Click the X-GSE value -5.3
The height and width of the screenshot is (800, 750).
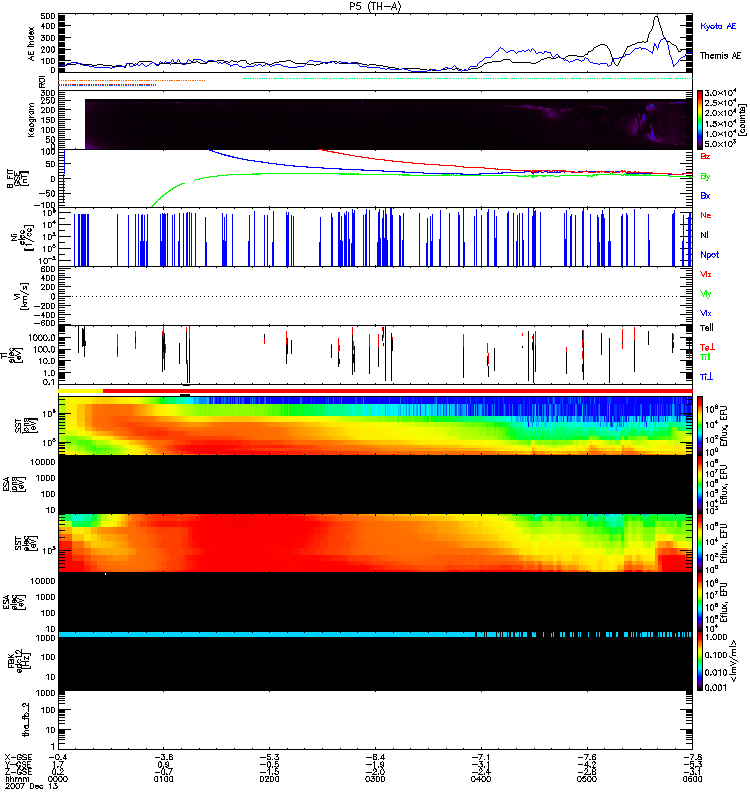[269, 757]
